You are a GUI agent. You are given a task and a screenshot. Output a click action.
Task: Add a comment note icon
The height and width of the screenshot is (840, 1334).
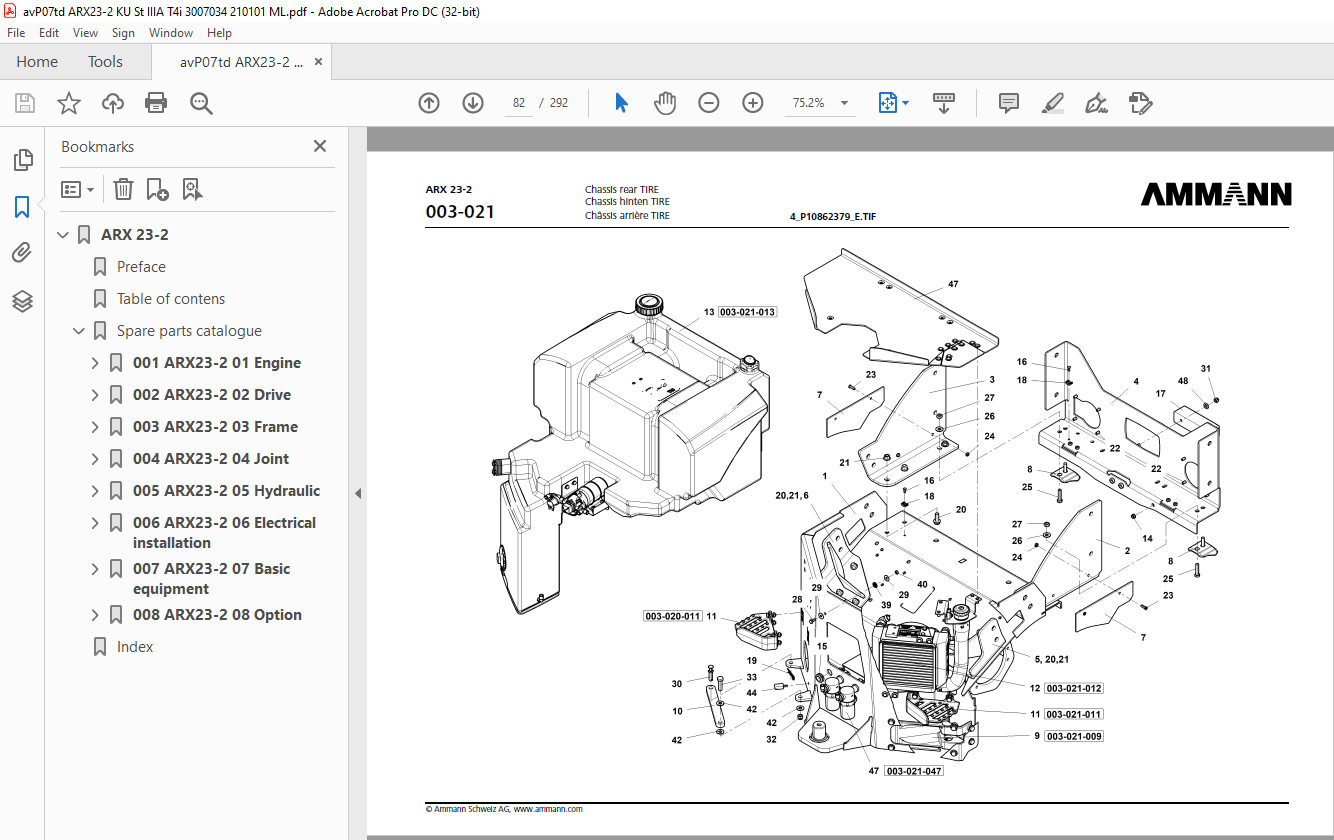[x=1009, y=103]
